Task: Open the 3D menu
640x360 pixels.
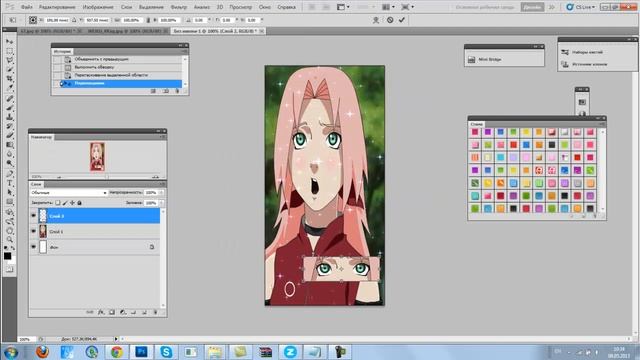Action: 220,7
